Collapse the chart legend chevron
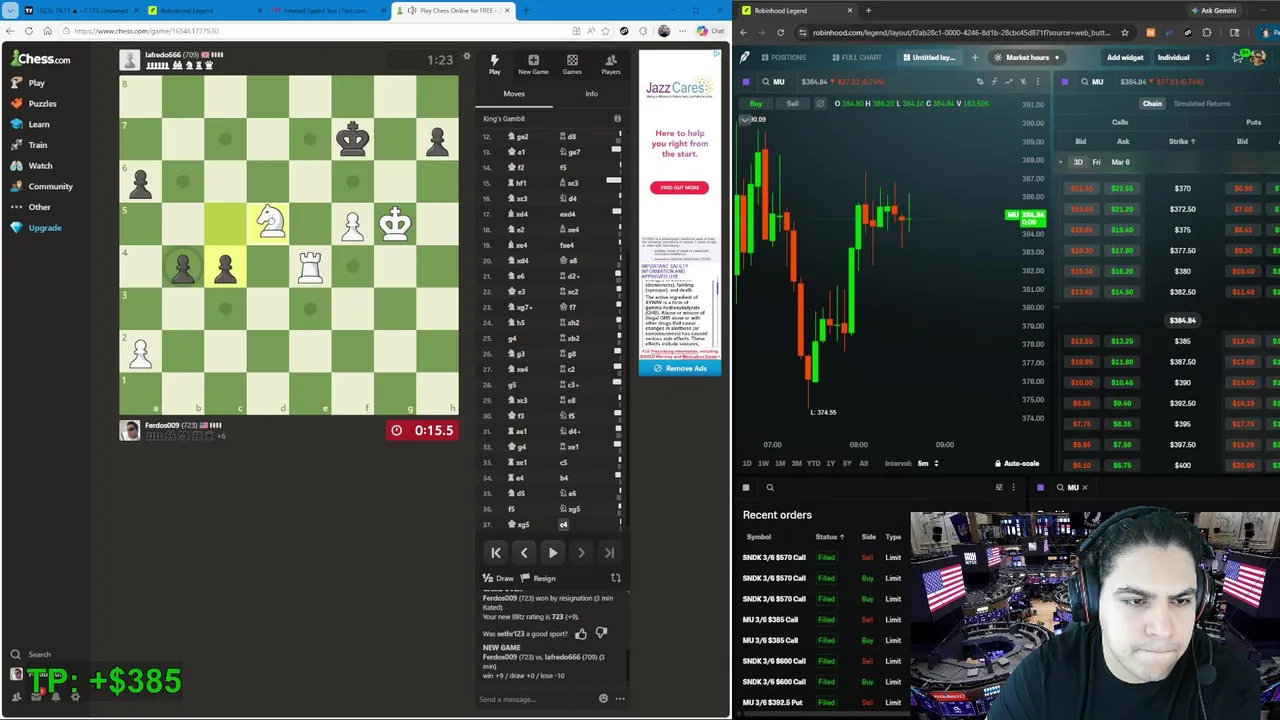 point(745,120)
